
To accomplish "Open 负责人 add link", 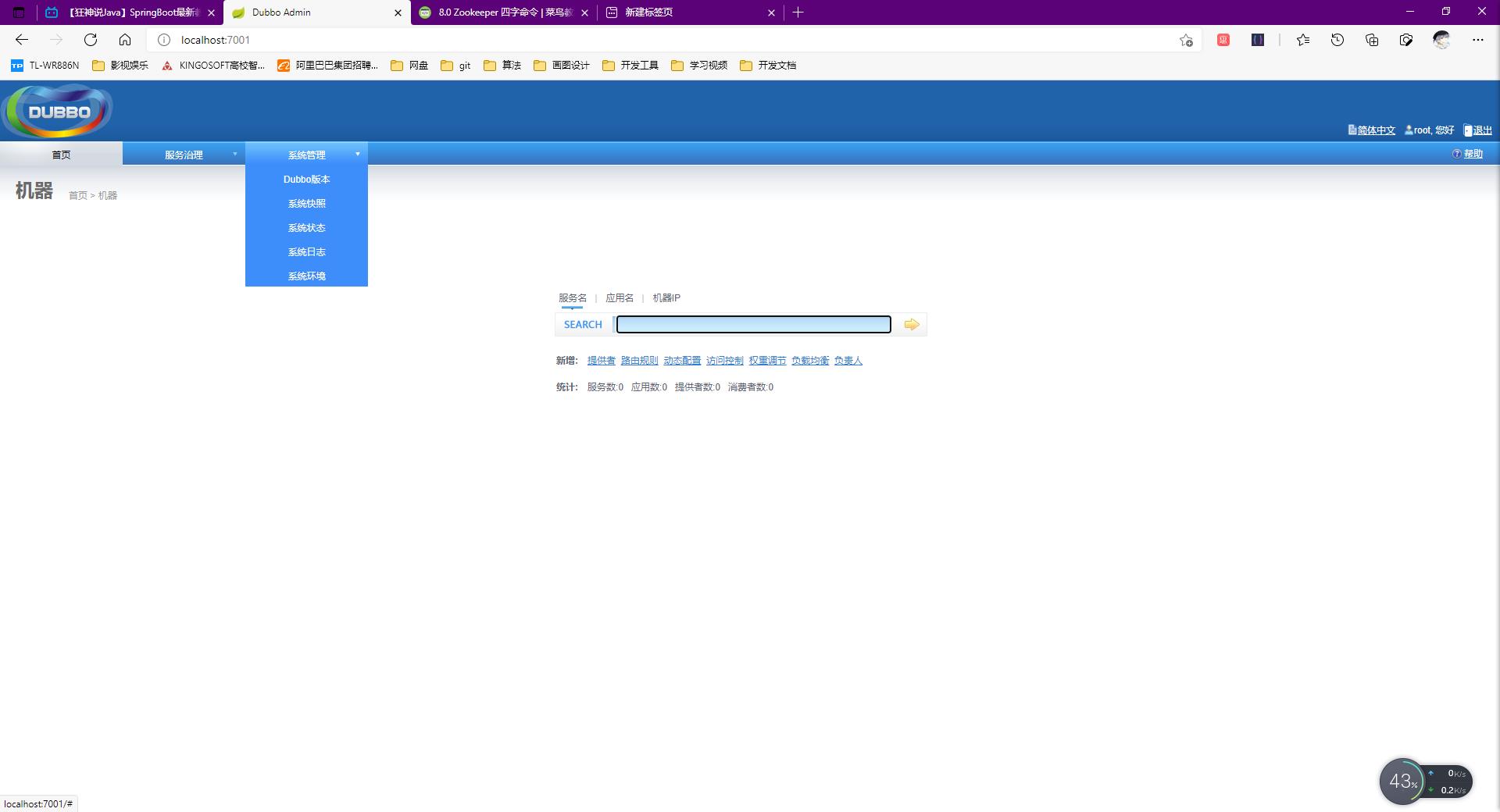I will [x=848, y=361].
